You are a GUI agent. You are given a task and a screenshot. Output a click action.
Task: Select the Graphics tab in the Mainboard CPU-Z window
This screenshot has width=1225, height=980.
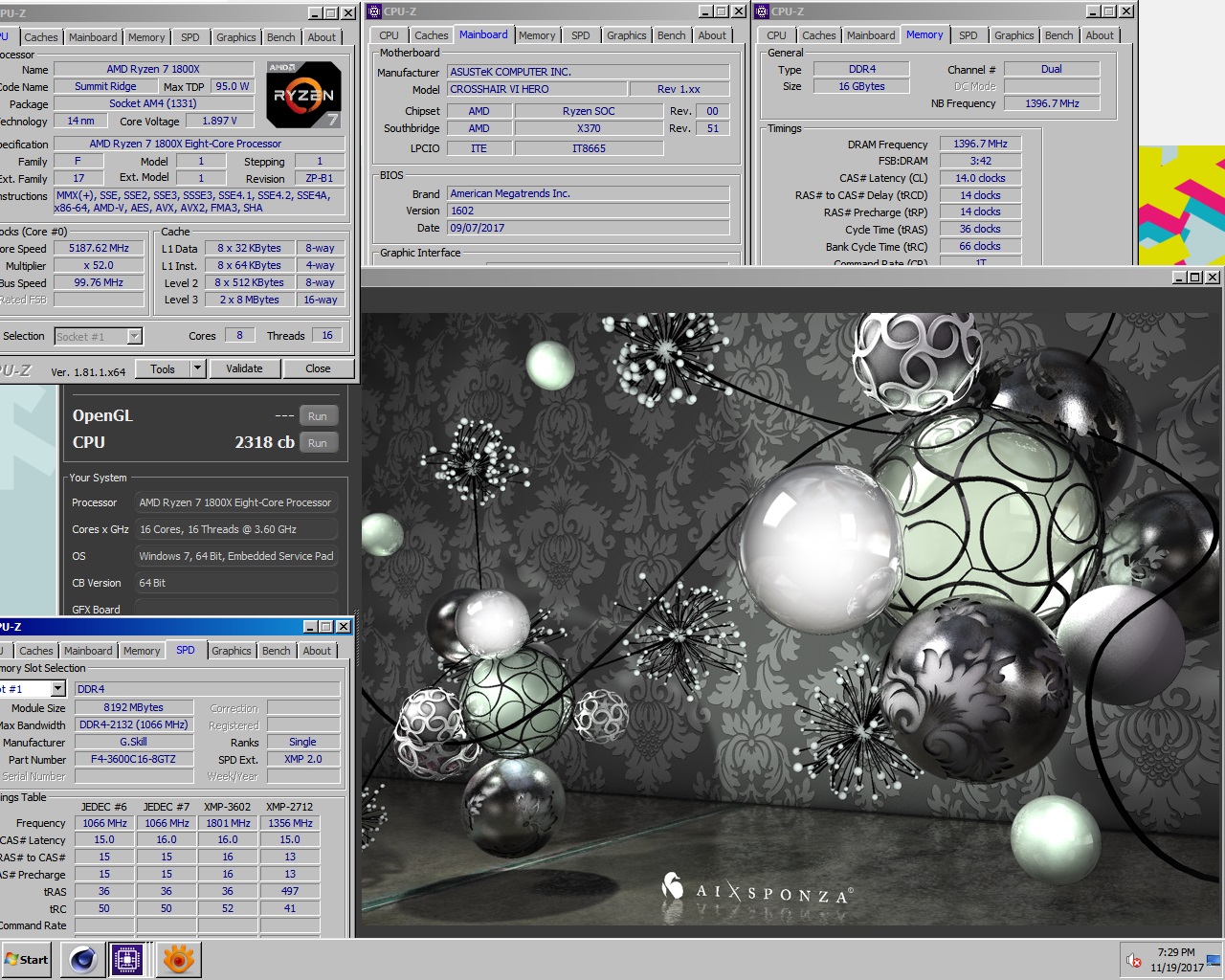pyautogui.click(x=626, y=35)
